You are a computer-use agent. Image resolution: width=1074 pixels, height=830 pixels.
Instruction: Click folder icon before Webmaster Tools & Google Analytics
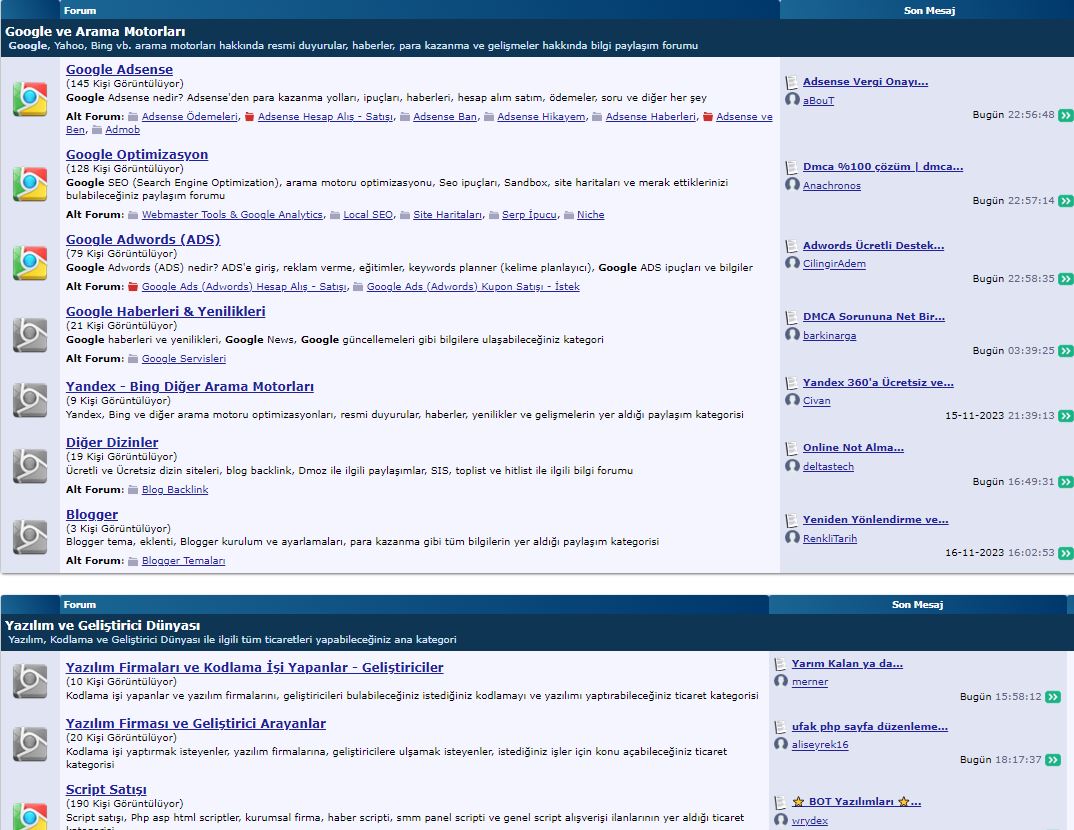(x=133, y=215)
